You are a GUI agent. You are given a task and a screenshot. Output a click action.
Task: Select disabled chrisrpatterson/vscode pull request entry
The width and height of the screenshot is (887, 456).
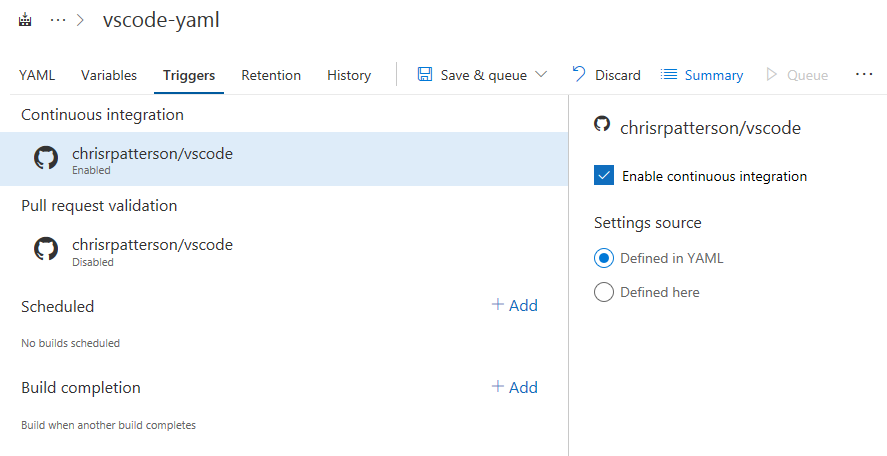[283, 250]
